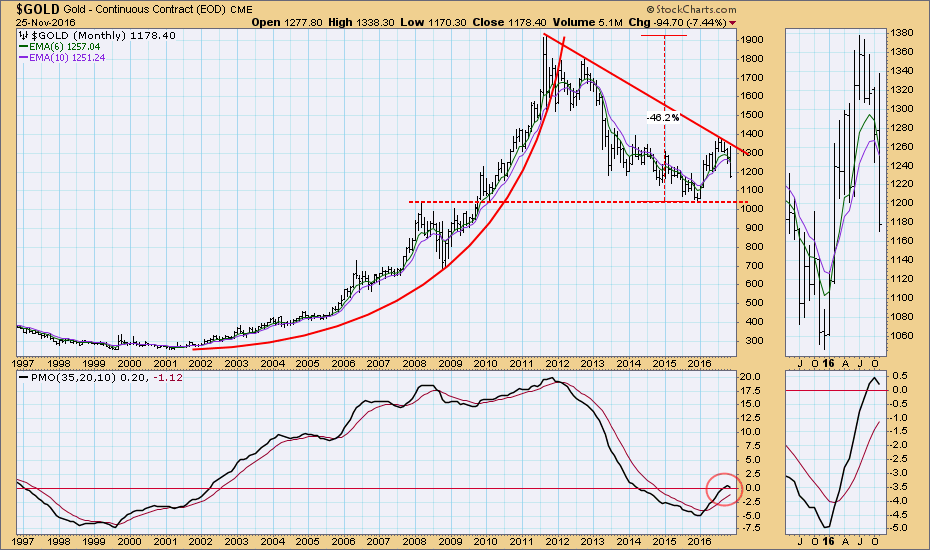Click the 25-Nov-2016 date label
This screenshot has height=550, width=930.
(x=46, y=23)
